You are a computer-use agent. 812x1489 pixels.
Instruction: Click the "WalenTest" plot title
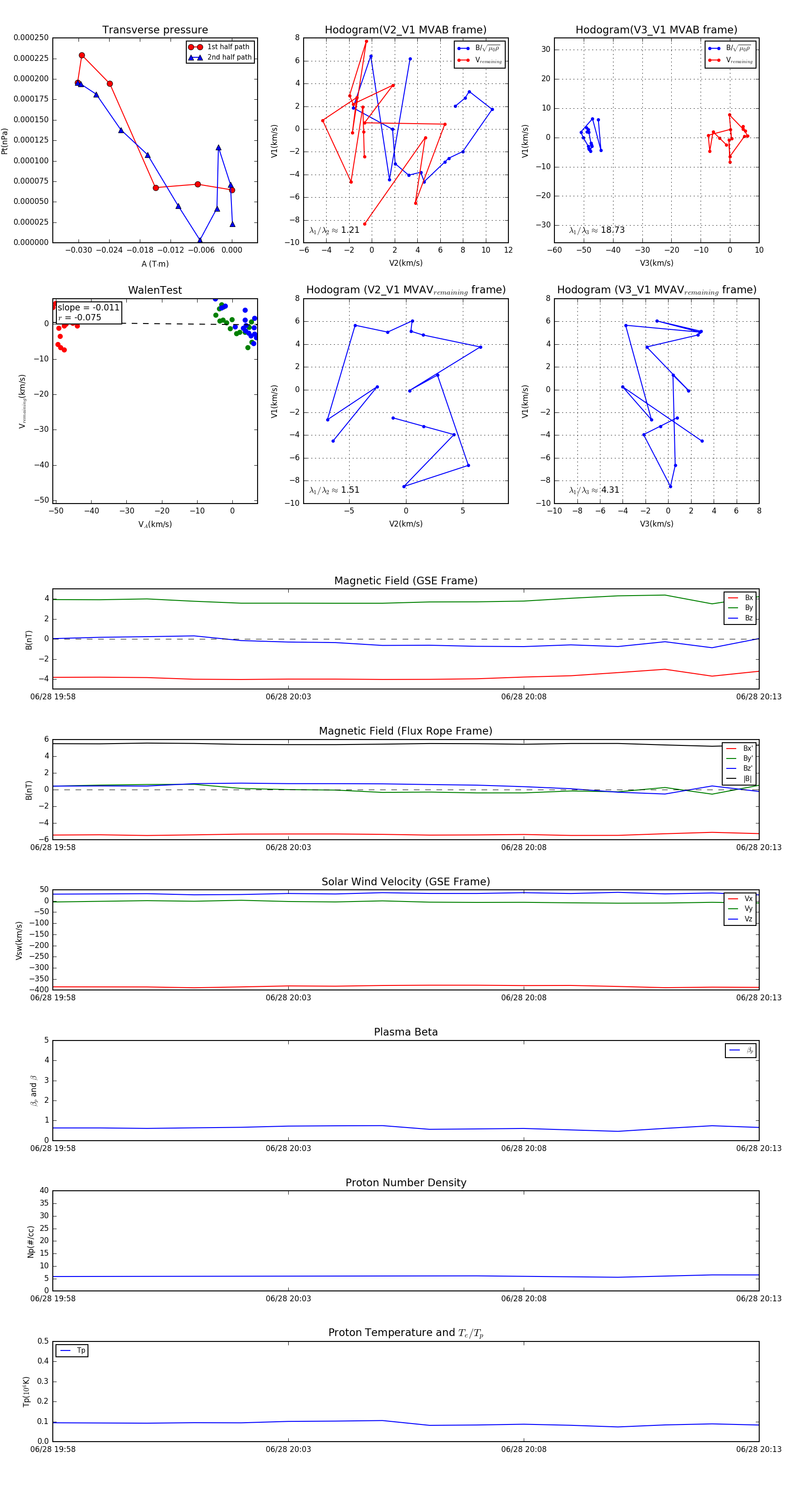[x=155, y=290]
